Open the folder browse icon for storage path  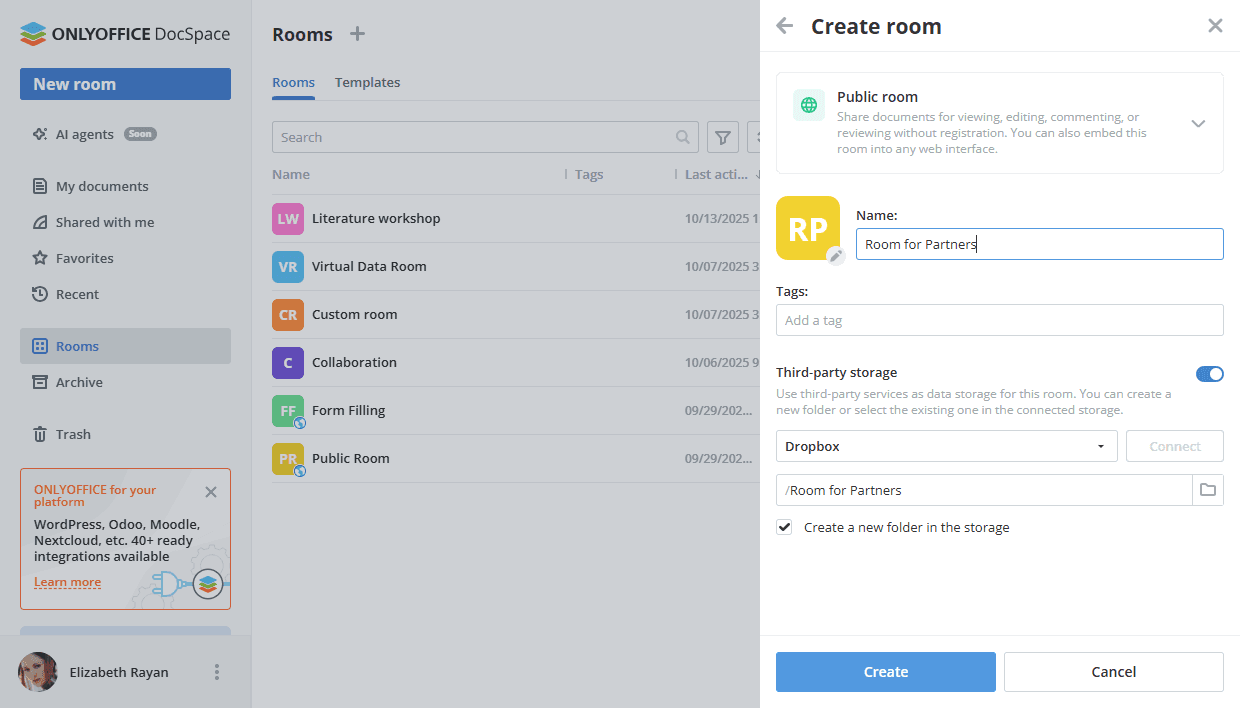coord(1208,490)
